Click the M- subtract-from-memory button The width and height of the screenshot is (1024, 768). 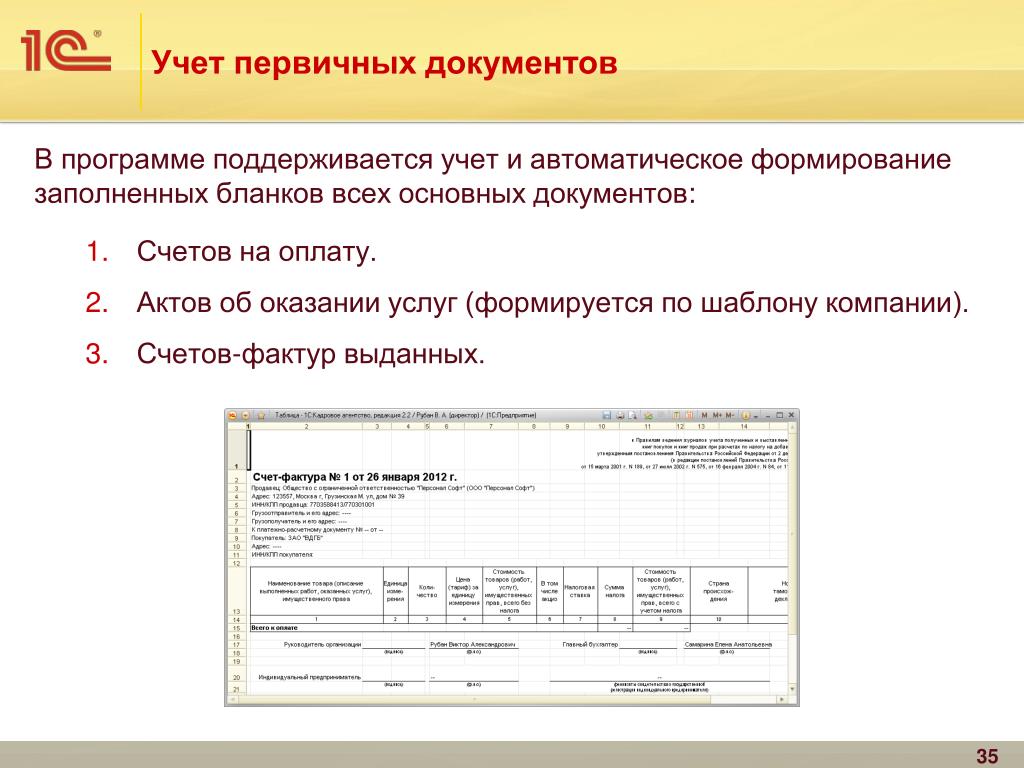(x=730, y=415)
